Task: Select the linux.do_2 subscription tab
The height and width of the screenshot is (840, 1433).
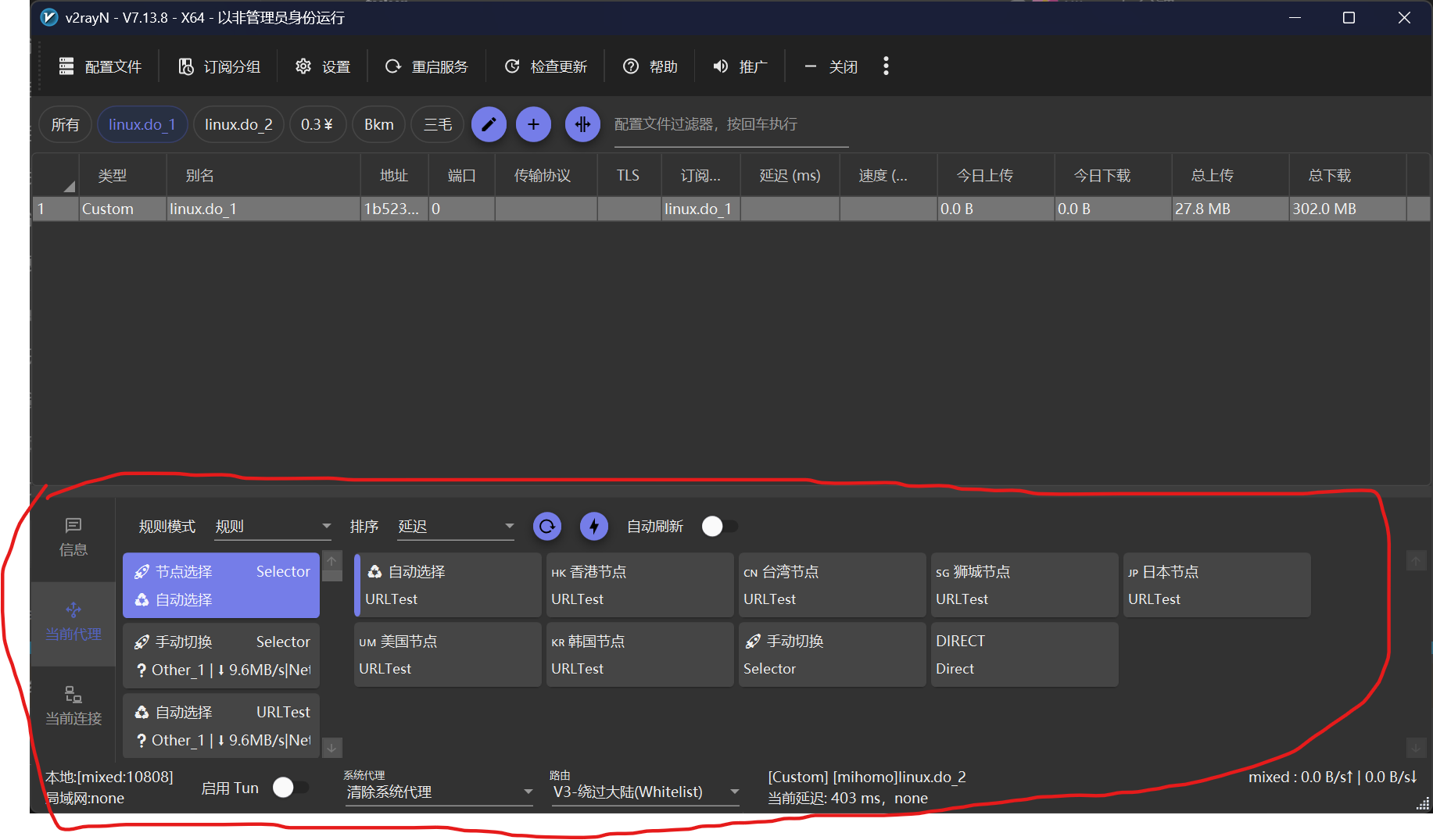Action: pos(238,124)
